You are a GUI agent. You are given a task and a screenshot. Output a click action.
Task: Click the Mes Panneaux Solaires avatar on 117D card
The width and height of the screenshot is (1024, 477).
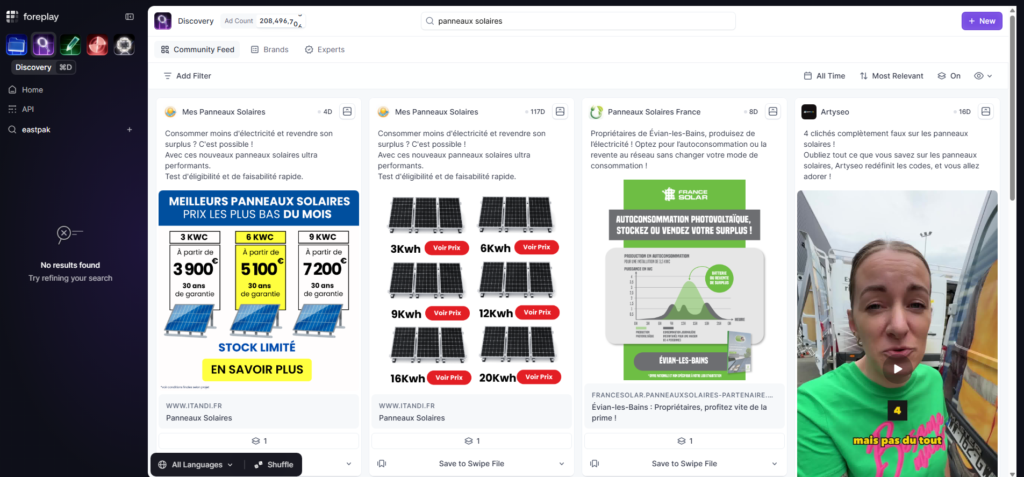click(x=383, y=112)
